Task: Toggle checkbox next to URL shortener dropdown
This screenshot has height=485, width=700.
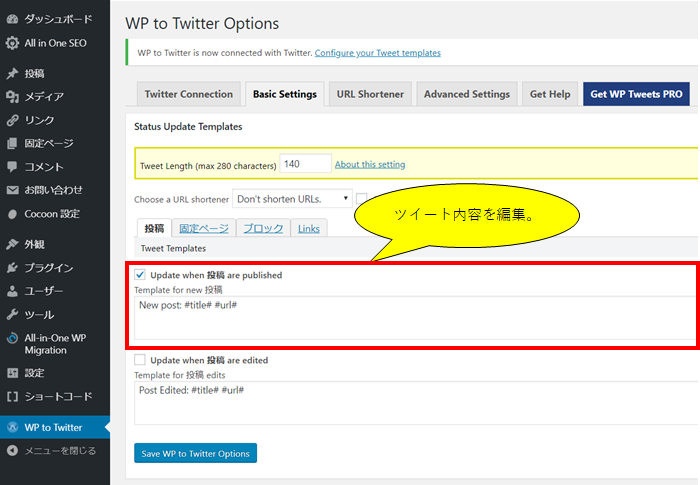Action: pos(361,198)
